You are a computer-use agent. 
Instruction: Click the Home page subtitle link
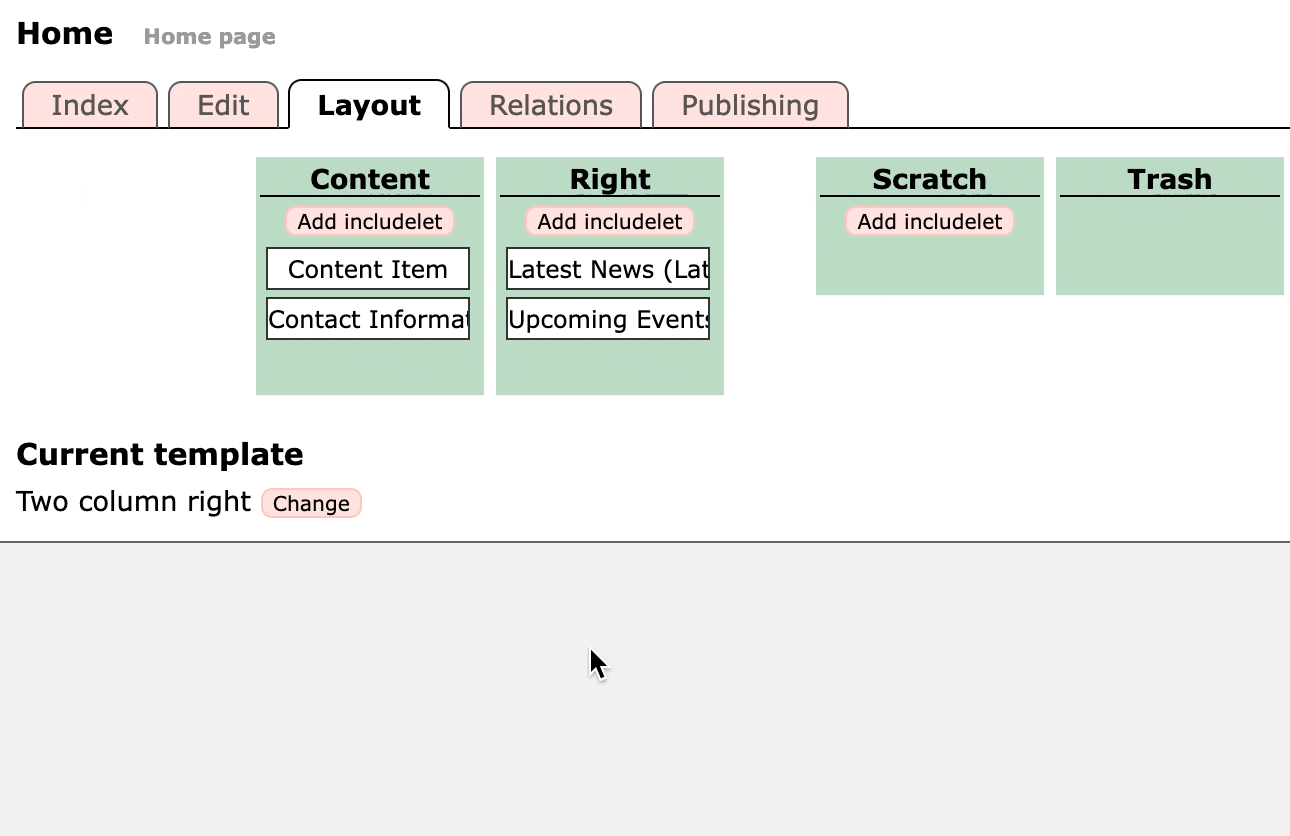tap(209, 36)
